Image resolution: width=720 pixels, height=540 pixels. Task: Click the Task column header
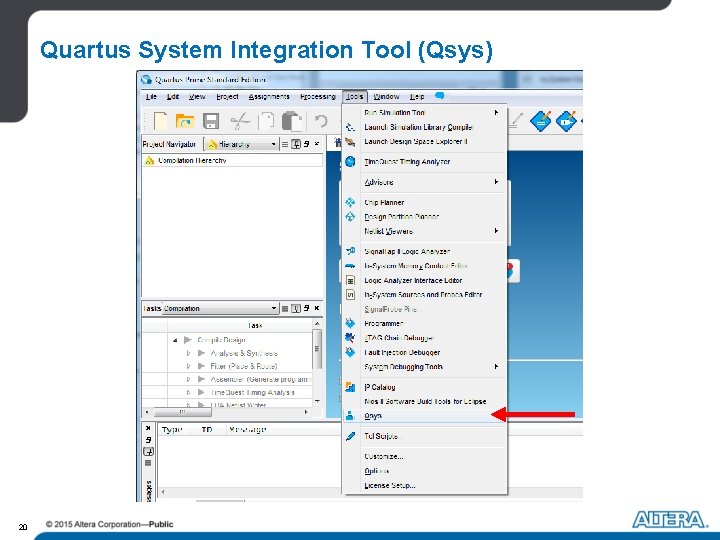coord(255,325)
